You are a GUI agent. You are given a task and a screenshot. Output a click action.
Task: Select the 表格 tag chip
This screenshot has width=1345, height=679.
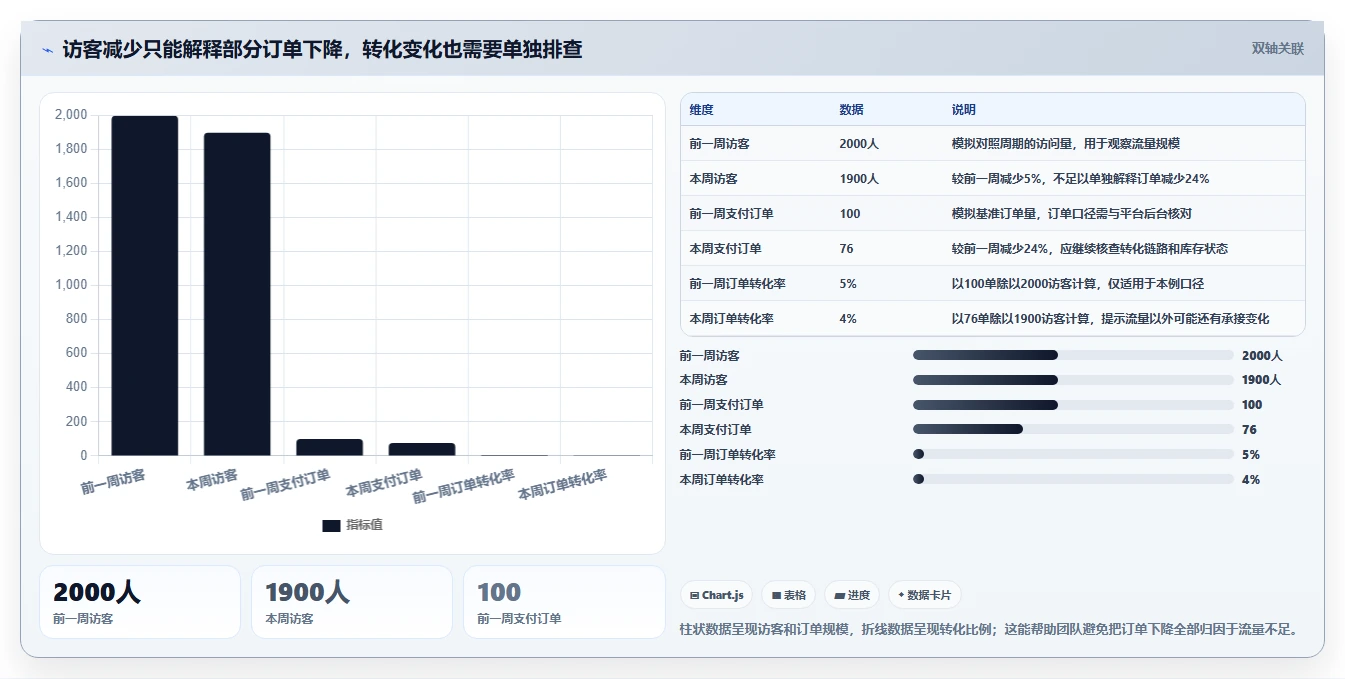click(788, 595)
